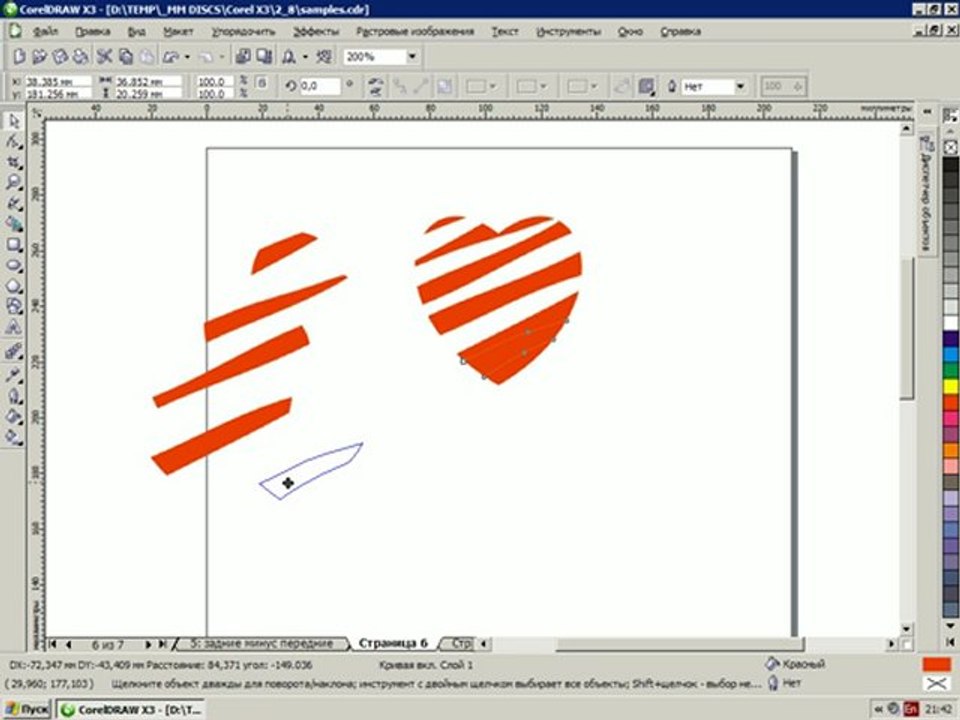
Task: Click the New document icon
Action: pos(19,57)
